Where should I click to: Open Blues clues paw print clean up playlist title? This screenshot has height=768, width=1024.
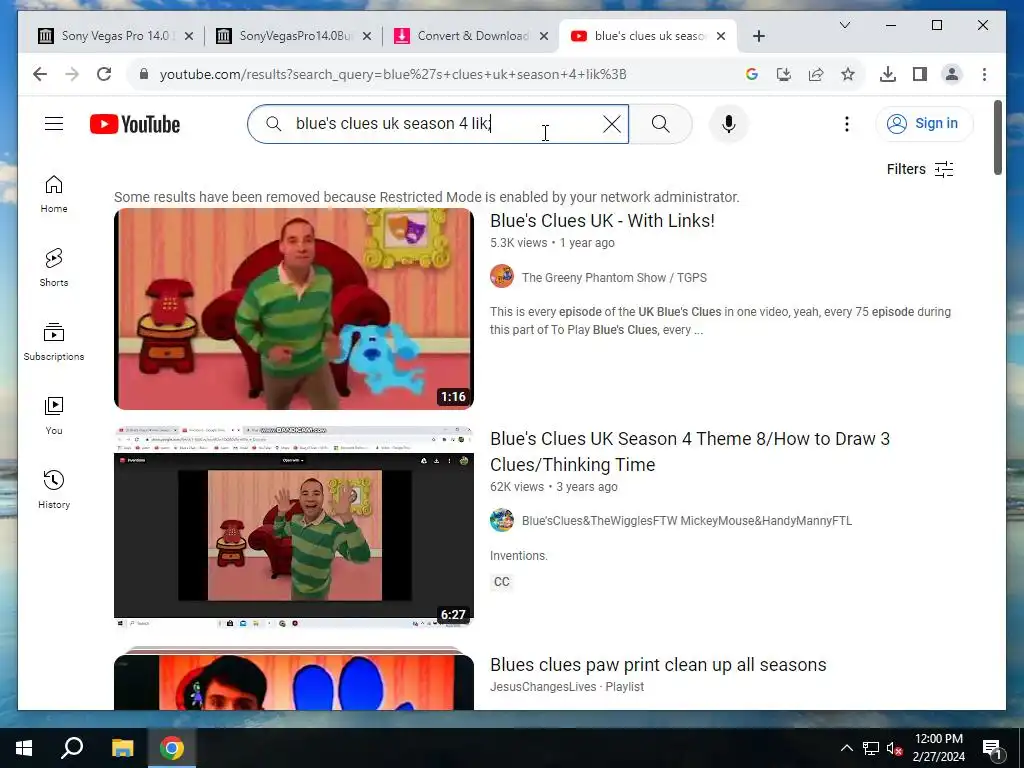658,665
